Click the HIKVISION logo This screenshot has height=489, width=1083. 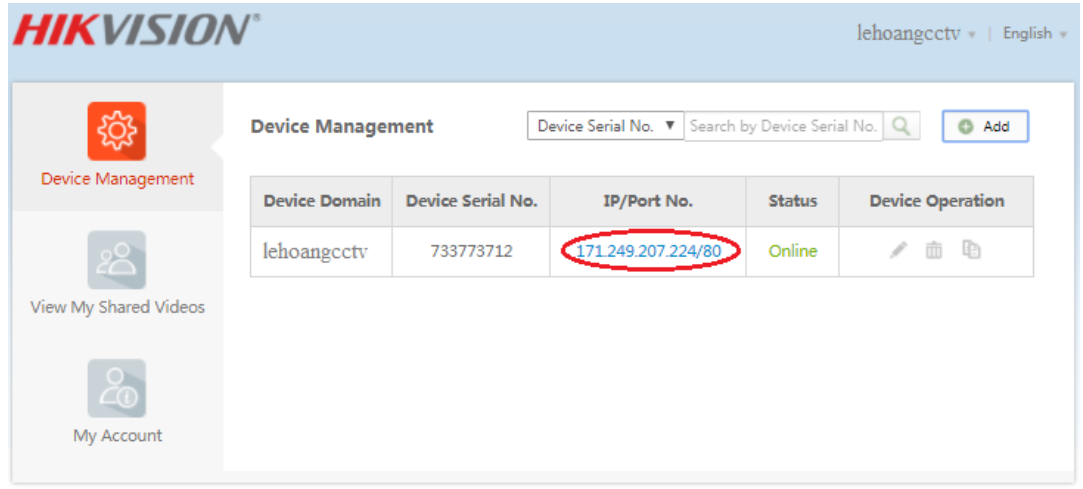pos(137,31)
